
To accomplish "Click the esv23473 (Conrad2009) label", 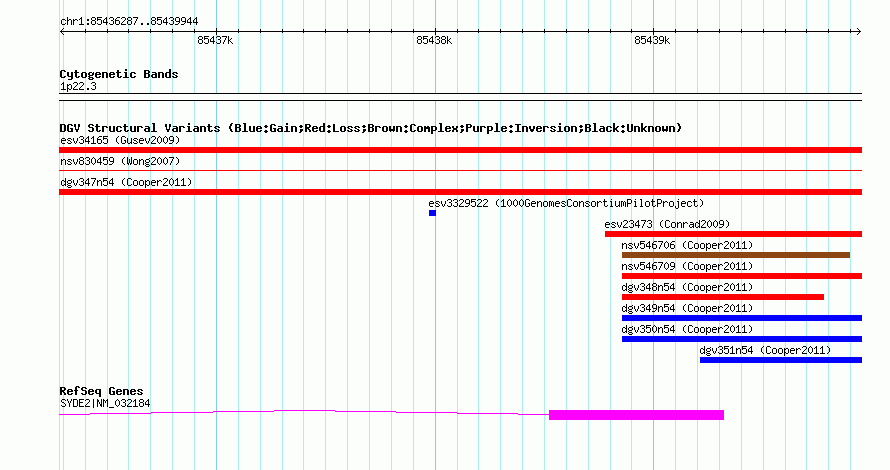I will click(667, 224).
